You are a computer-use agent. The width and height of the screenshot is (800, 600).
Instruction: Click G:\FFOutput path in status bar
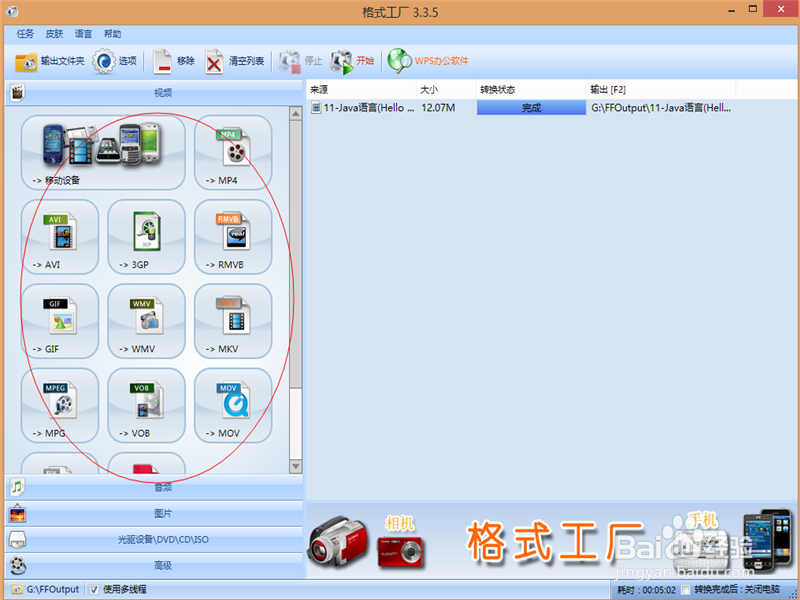click(53, 589)
